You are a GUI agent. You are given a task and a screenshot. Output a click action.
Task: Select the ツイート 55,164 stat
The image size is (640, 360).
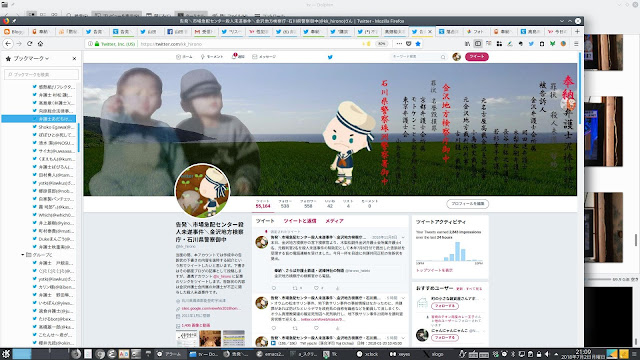tap(263, 204)
